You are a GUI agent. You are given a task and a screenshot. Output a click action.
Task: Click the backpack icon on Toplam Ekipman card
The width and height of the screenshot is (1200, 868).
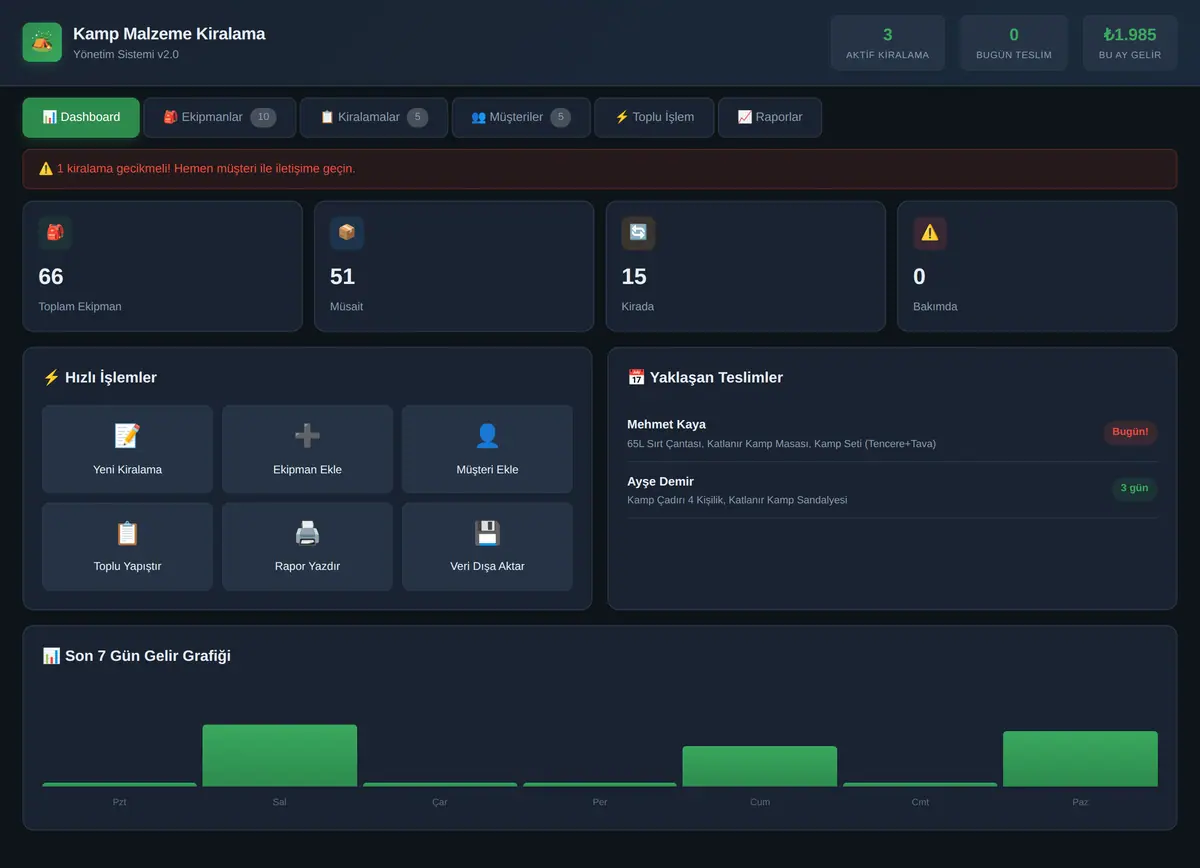pos(55,233)
